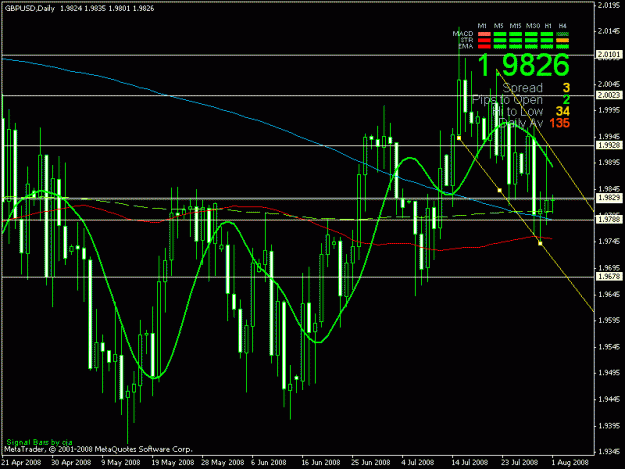
Task: Click the 6 Jun 2008 date label
Action: [269, 462]
